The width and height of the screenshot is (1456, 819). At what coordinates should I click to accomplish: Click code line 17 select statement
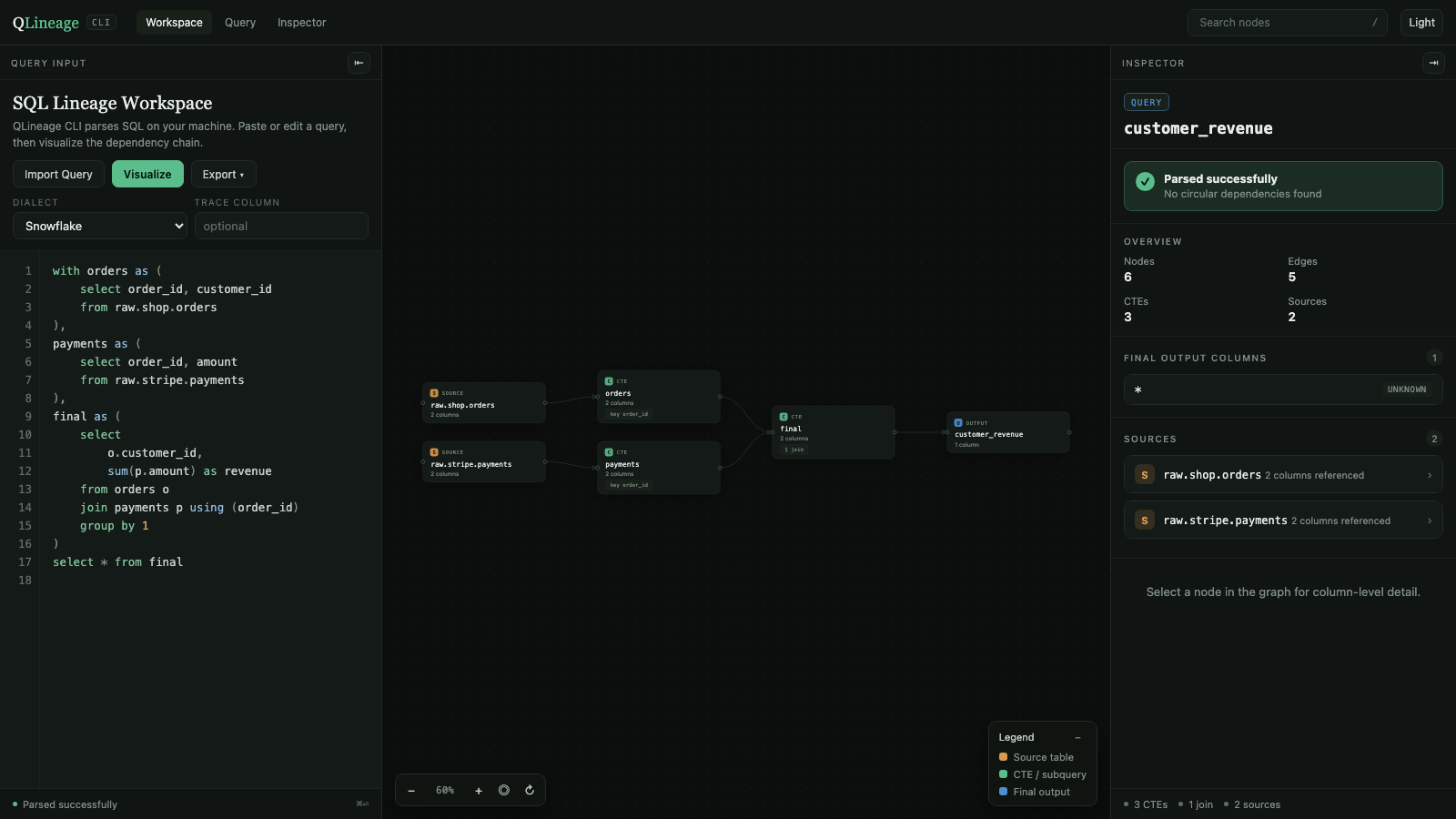[x=117, y=562]
